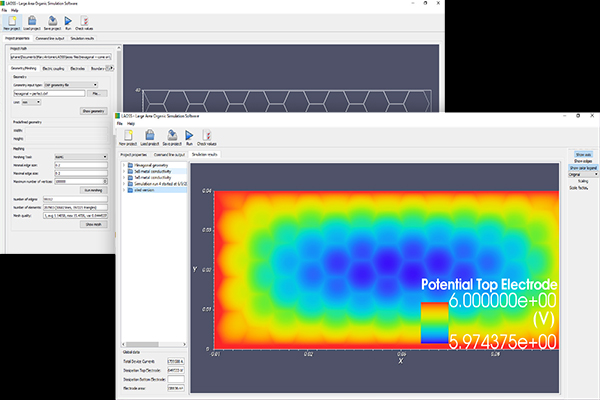Toggle Show color legend button
This screenshot has height=400, width=600.
583,168
